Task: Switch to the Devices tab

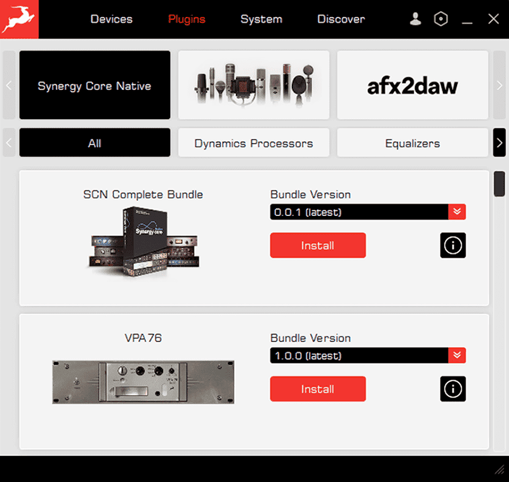Action: click(x=111, y=19)
